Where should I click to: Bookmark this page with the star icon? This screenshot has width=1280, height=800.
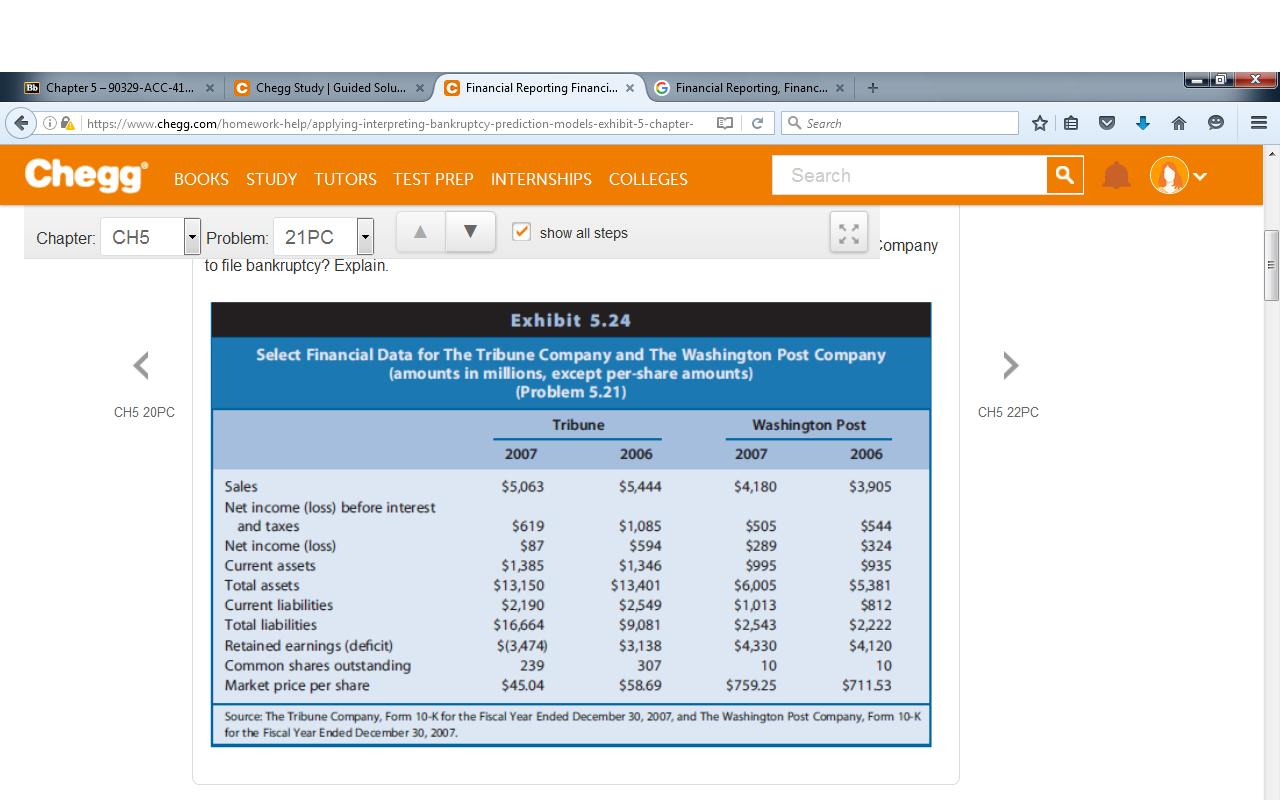[1039, 122]
